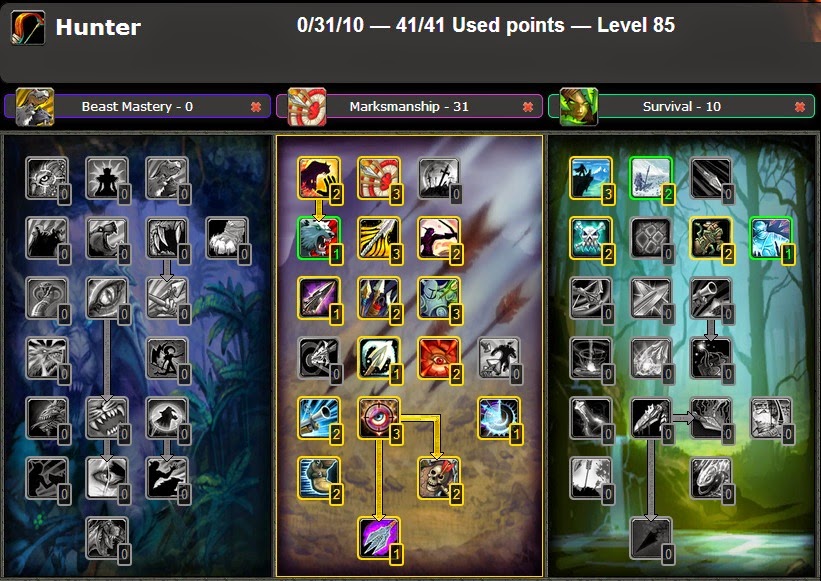This screenshot has height=581, width=821.
Task: Click the bullseye target talent in Marksmanship
Action: click(x=379, y=178)
